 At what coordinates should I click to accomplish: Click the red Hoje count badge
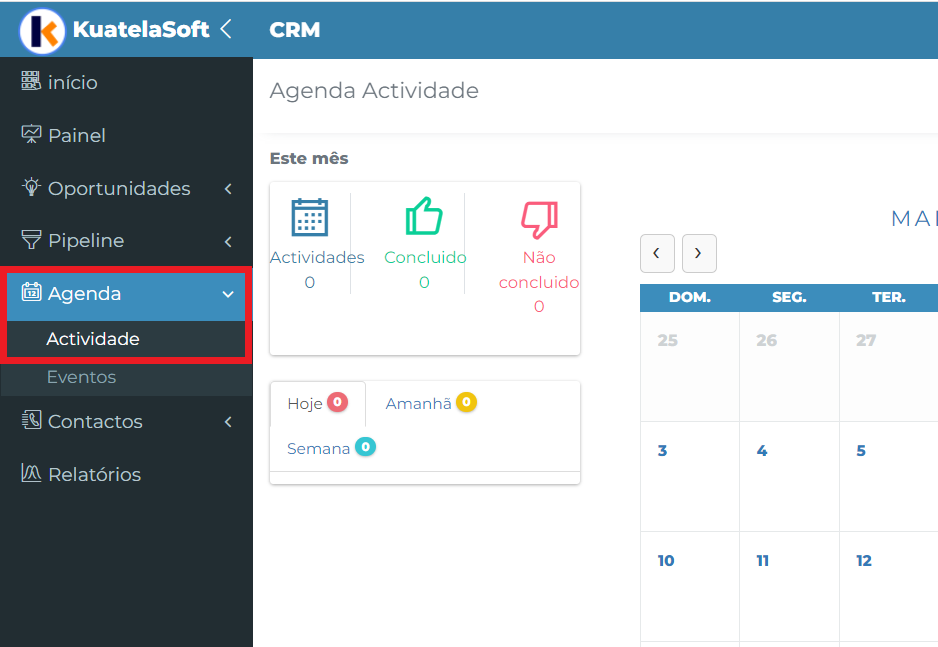click(x=337, y=402)
